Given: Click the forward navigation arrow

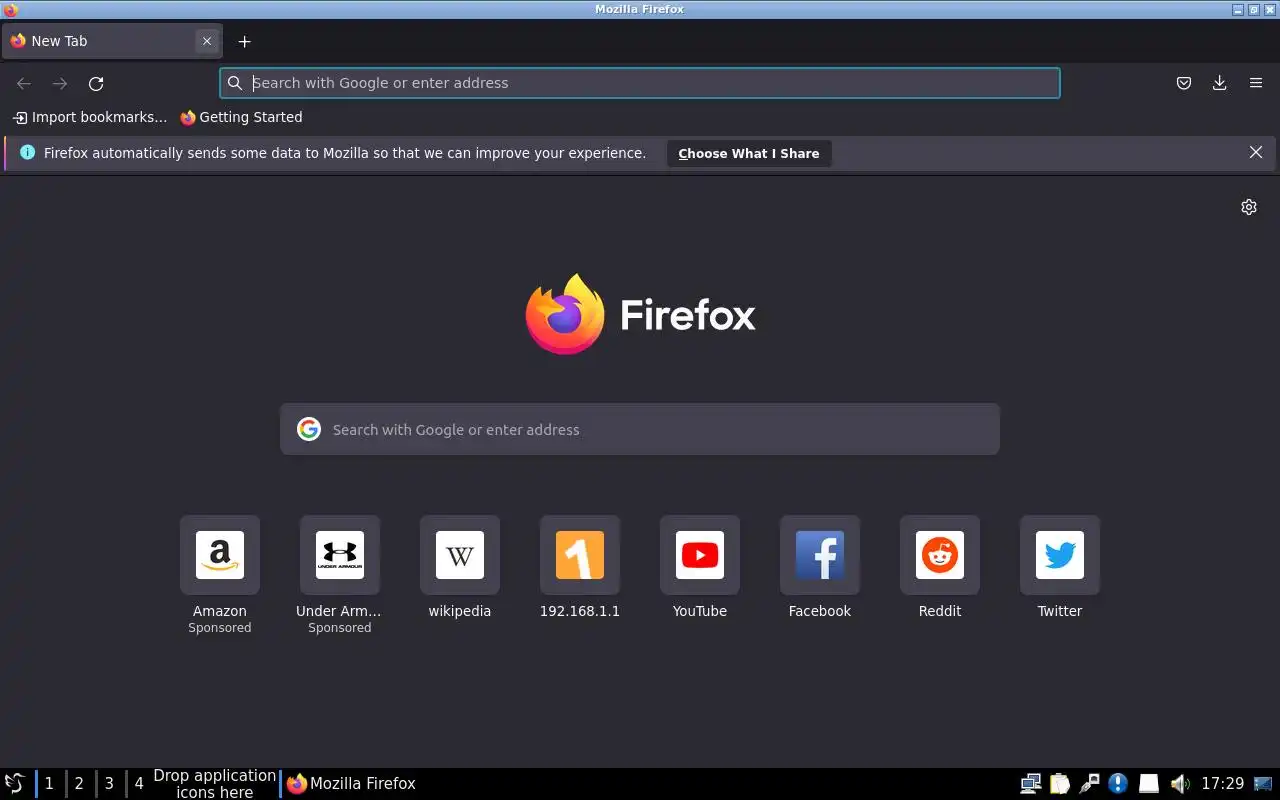Looking at the screenshot, I should tap(60, 83).
